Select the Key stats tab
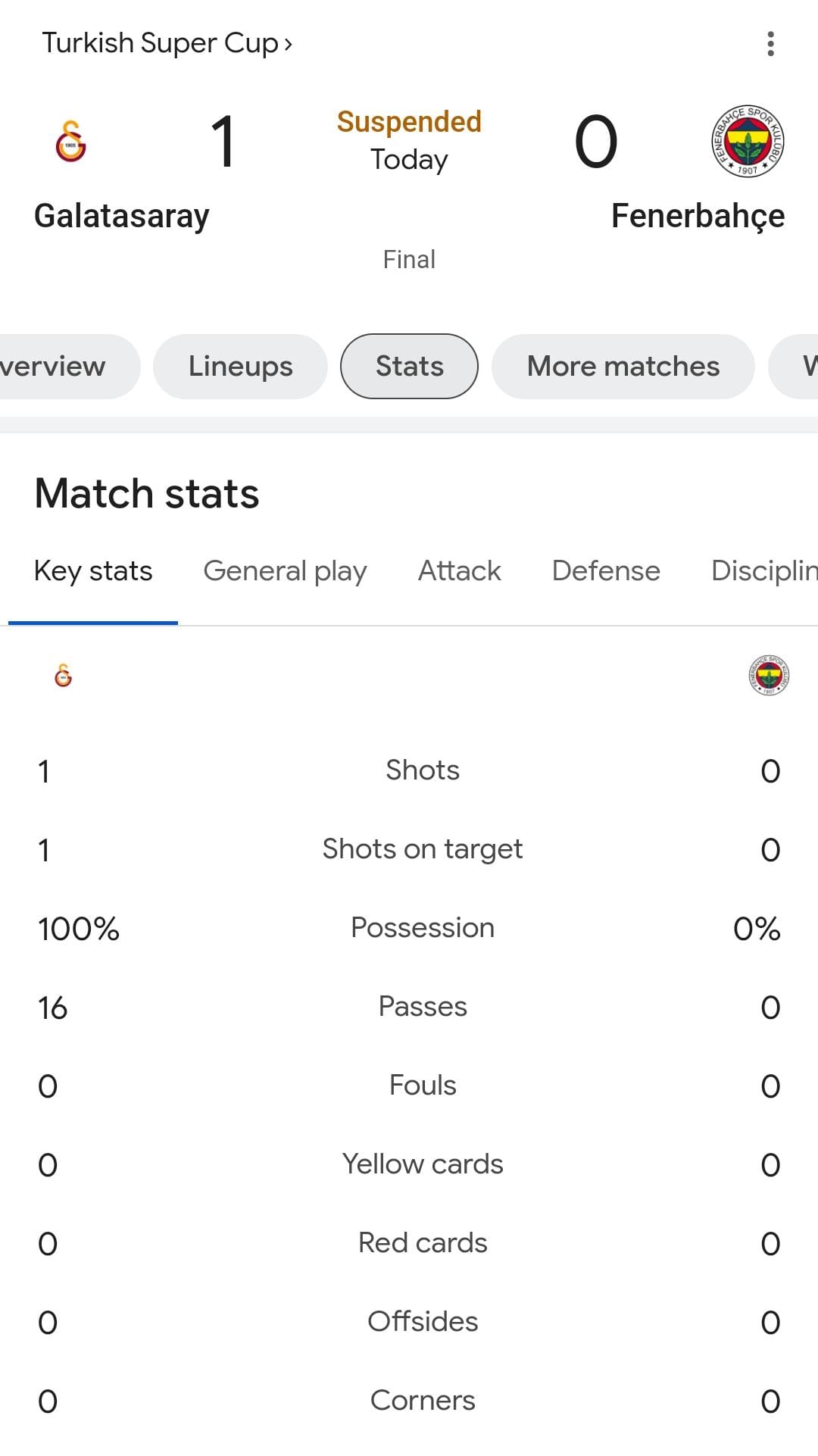This screenshot has height=1456, width=818. (93, 571)
